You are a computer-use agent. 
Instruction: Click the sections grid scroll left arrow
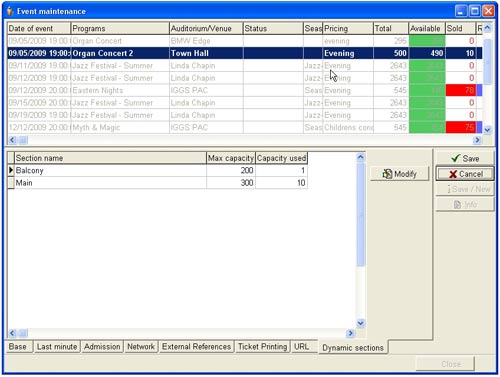(12, 333)
